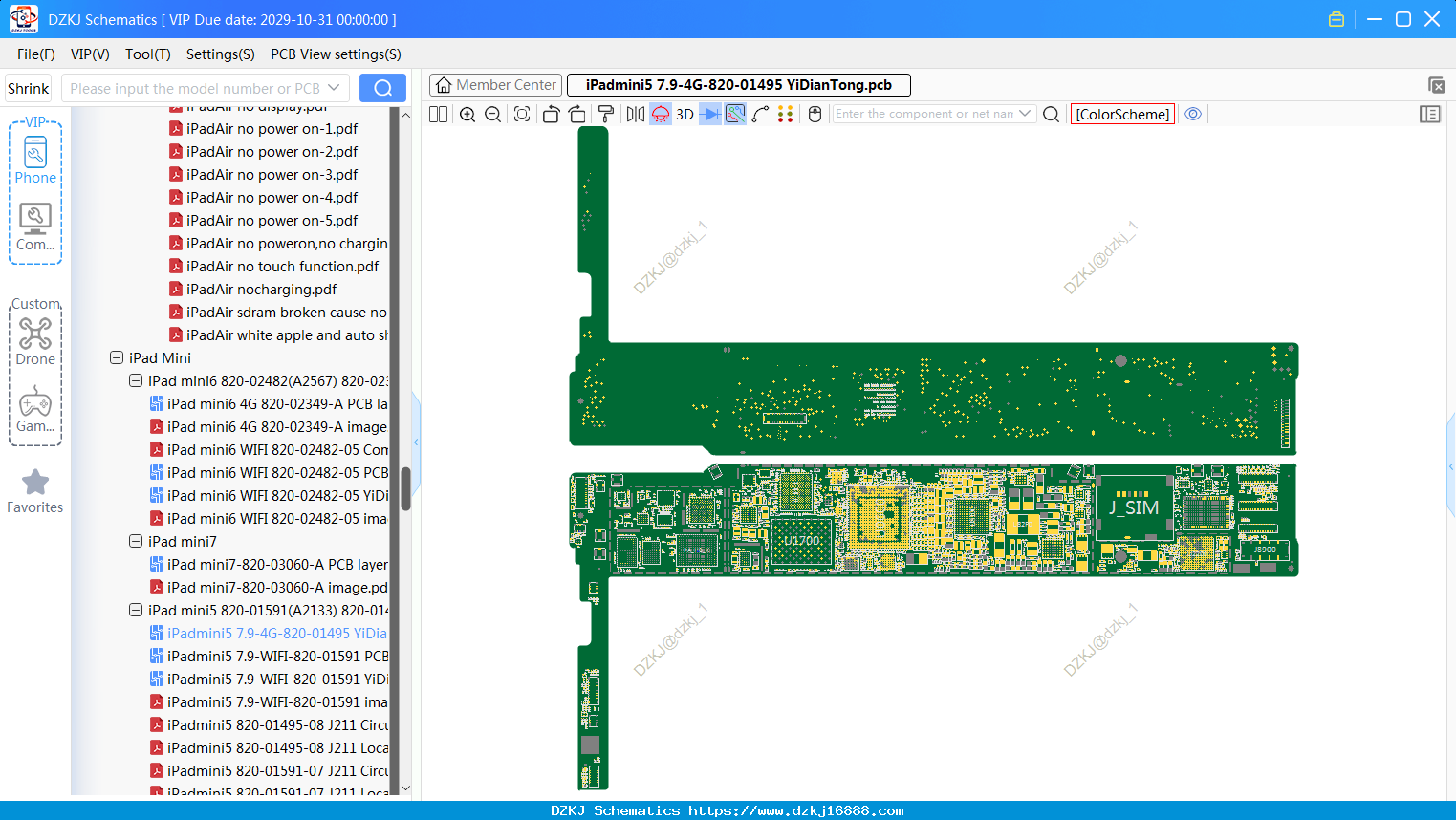Viewport: 1456px width, 820px height.
Task: Click the DZKJ app logo icon
Action: (23, 19)
